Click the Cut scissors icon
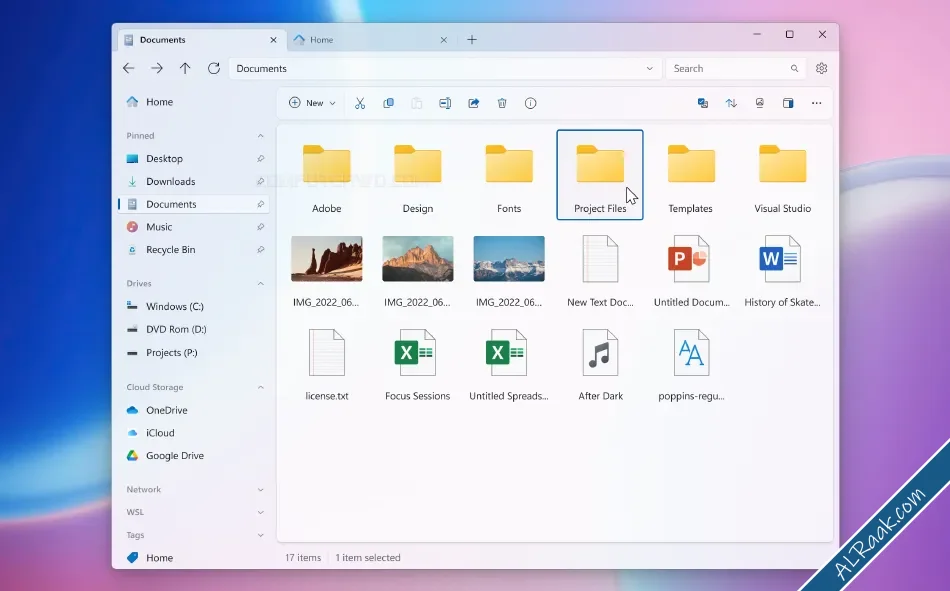The width and height of the screenshot is (950, 591). (x=360, y=103)
